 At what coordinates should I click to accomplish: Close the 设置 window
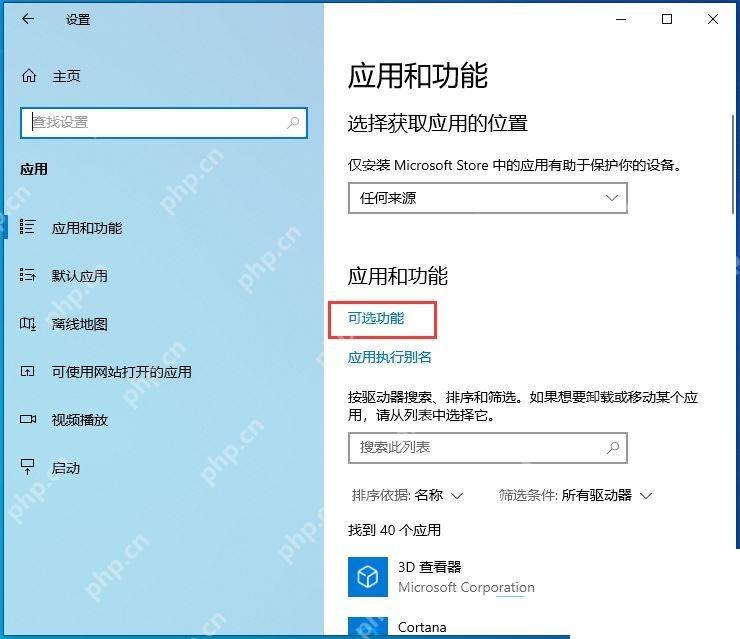tap(713, 19)
